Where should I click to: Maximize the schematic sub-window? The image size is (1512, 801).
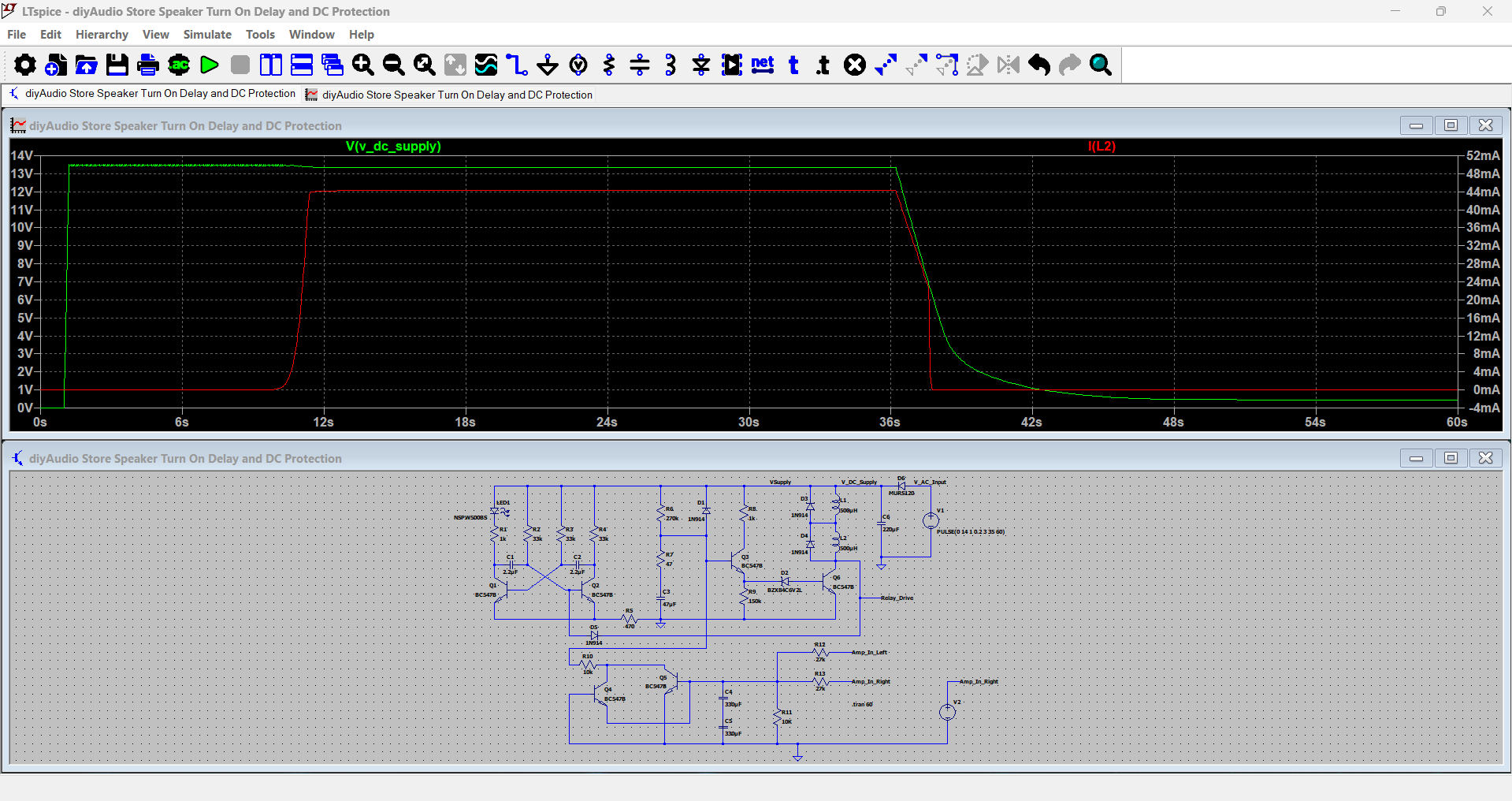(x=1451, y=458)
